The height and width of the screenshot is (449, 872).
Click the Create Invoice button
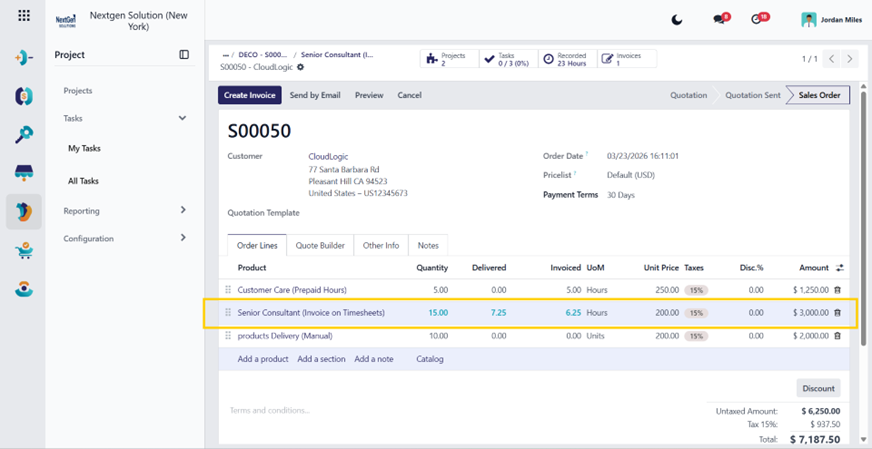(250, 95)
